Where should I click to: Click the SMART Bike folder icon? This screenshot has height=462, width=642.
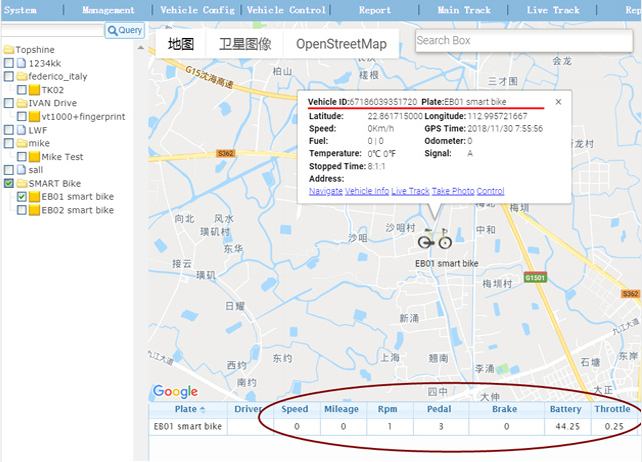tap(22, 183)
